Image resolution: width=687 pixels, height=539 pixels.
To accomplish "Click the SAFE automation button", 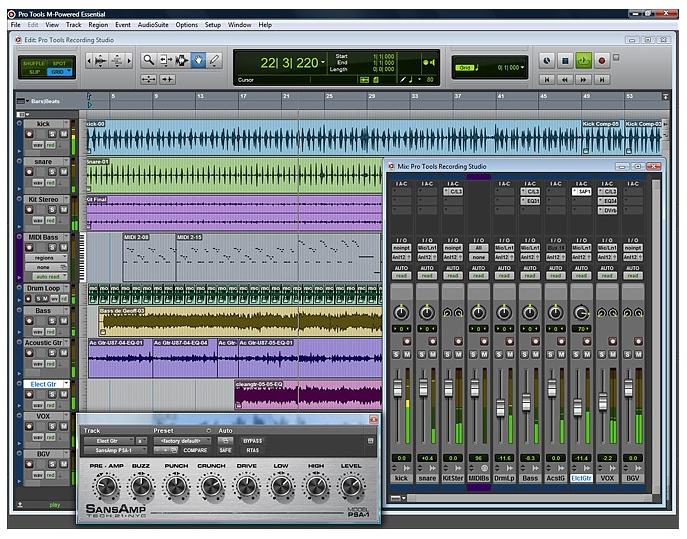I will (225, 450).
